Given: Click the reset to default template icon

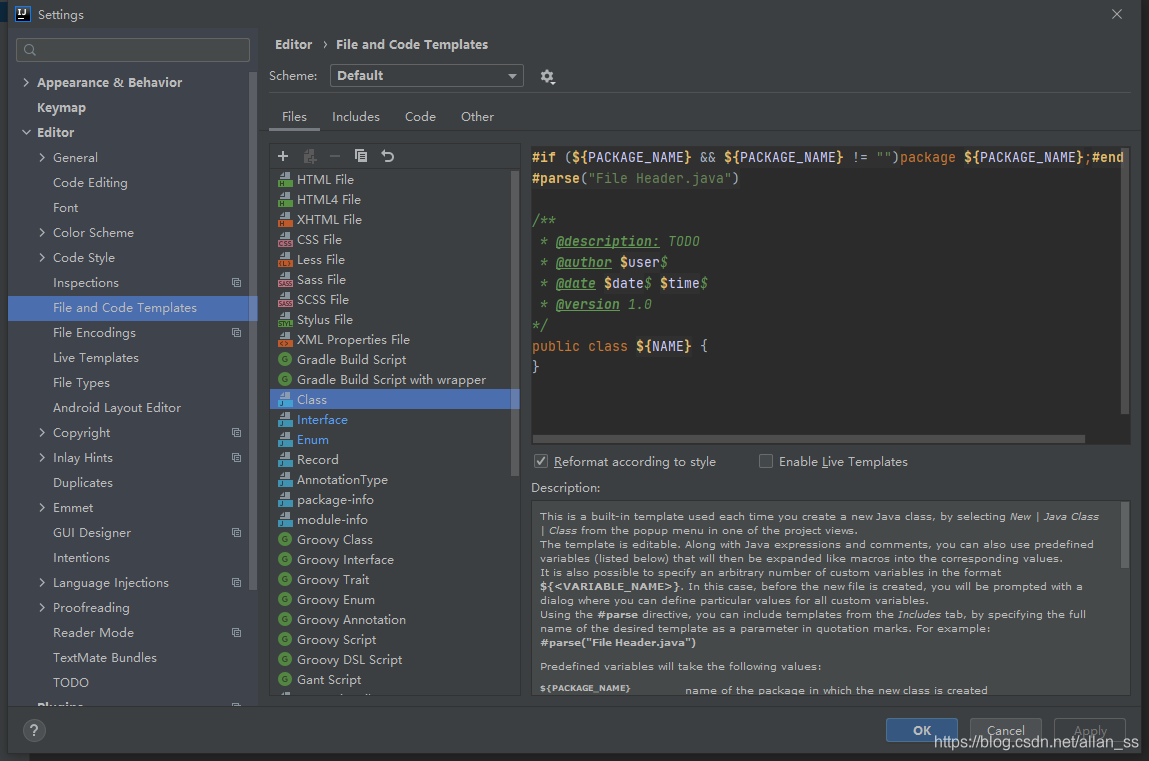Looking at the screenshot, I should pyautogui.click(x=388, y=156).
